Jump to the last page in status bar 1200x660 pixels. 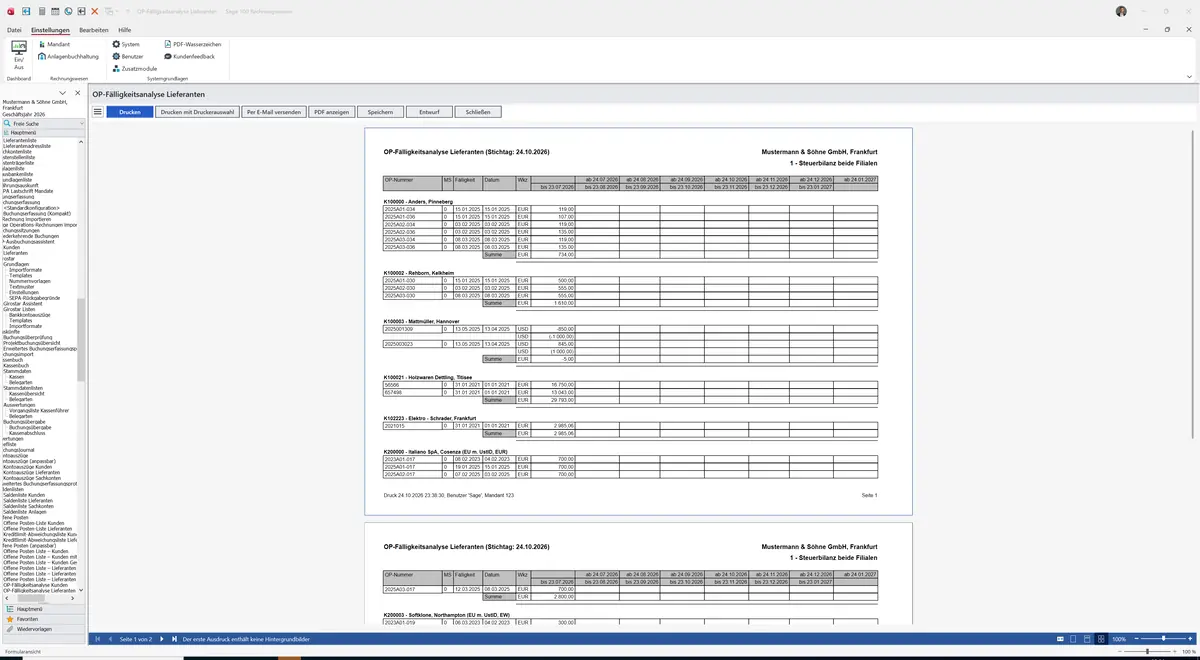tap(175, 639)
